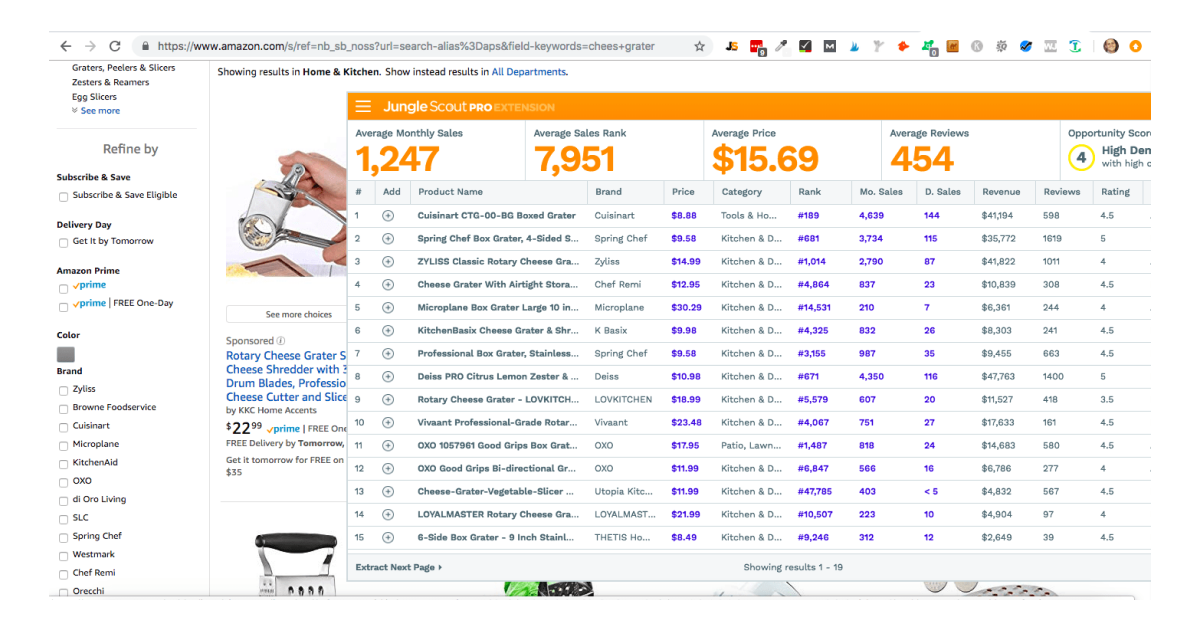Add OXO 1057961 Good Grips Box Grater row
The width and height of the screenshot is (1200, 630).
(388, 445)
